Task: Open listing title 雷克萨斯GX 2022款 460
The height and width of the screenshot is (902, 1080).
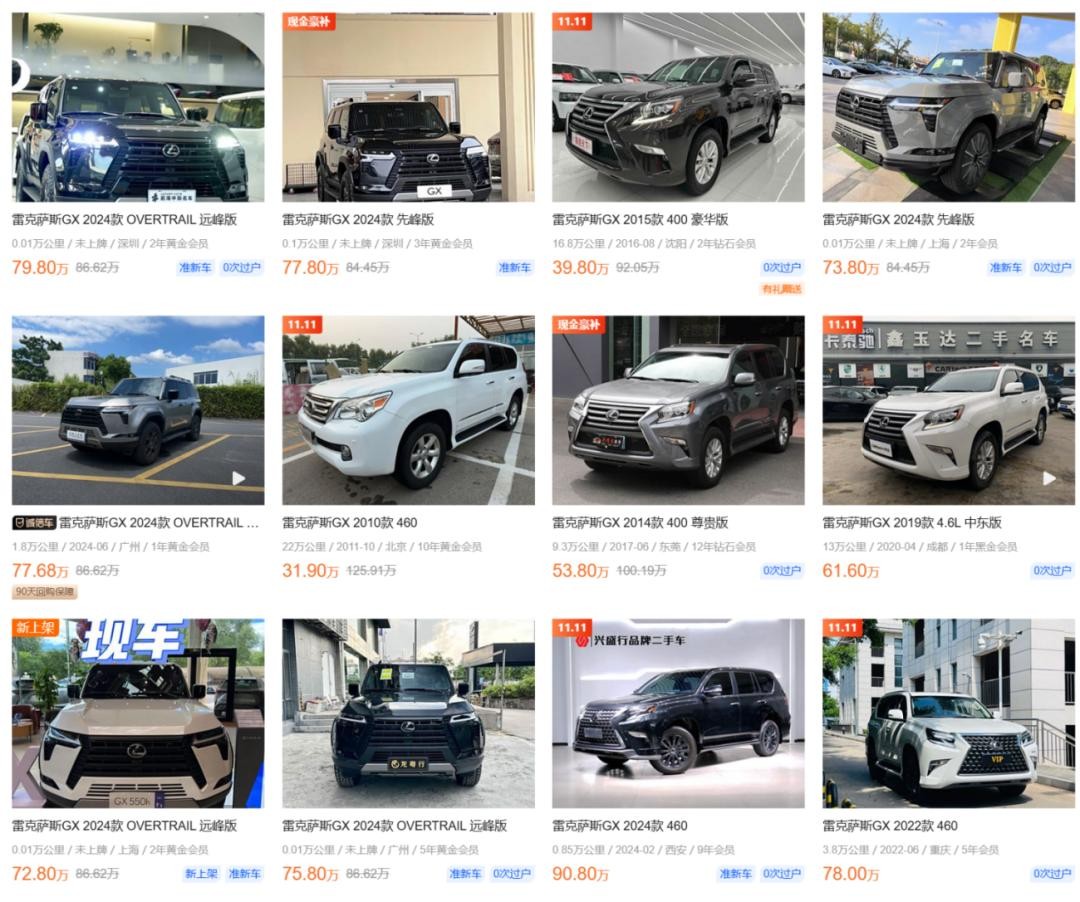Action: click(x=890, y=826)
